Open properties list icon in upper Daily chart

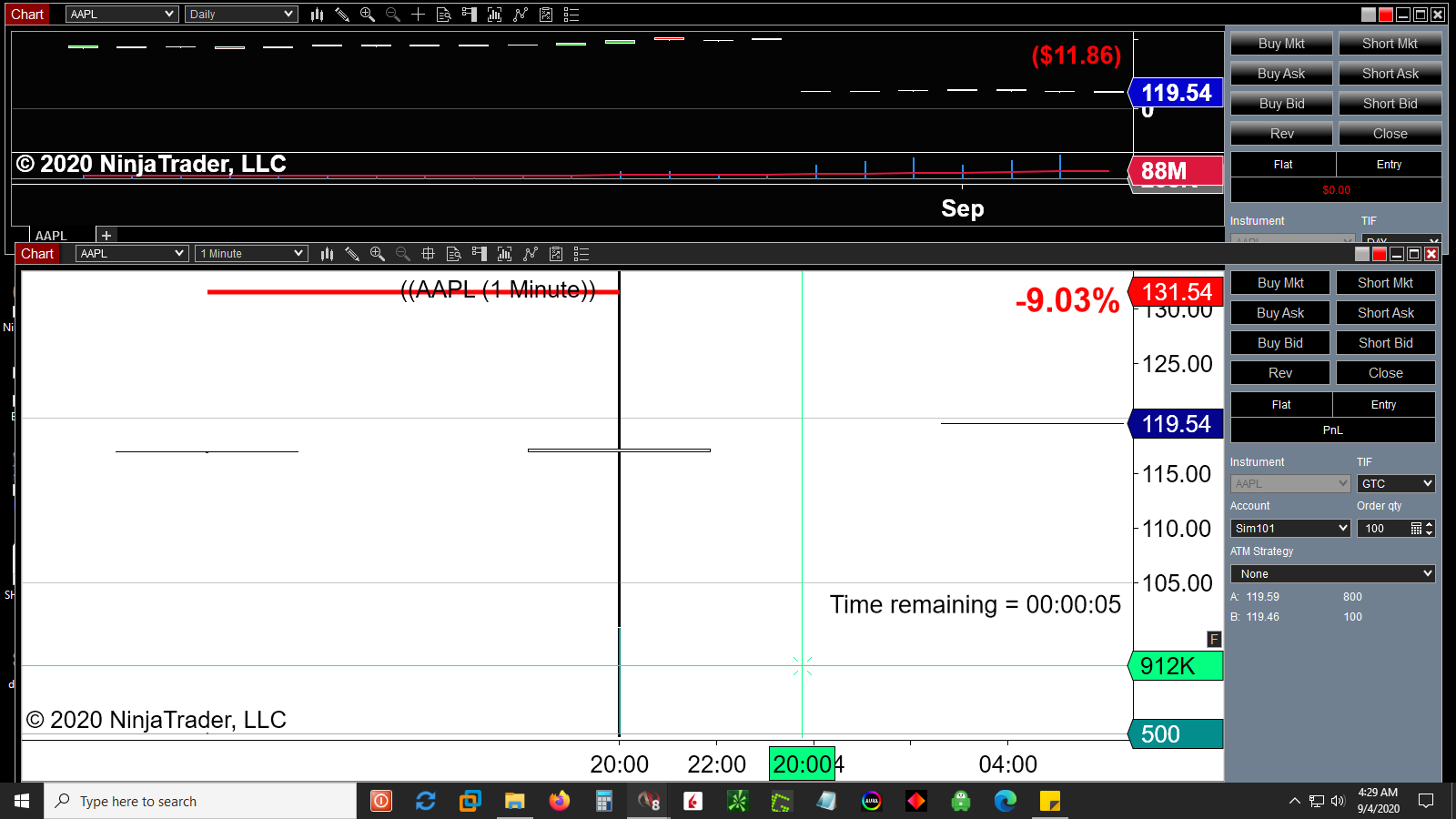coord(571,15)
